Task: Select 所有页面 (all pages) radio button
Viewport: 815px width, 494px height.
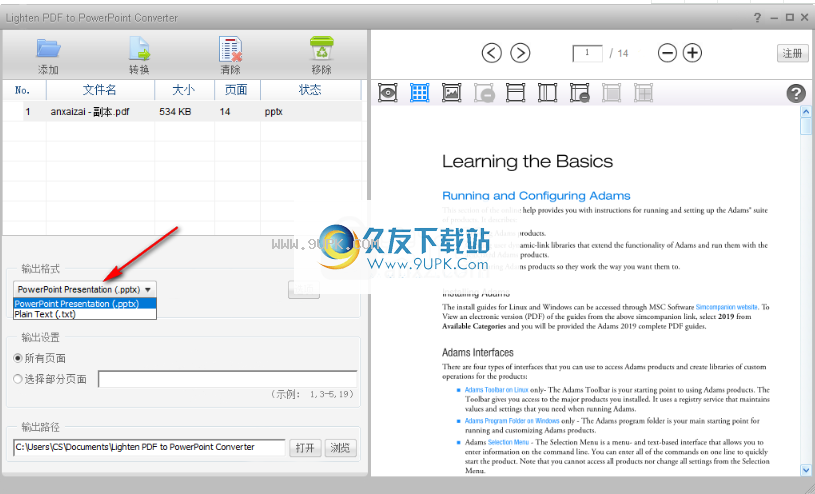Action: tap(18, 358)
